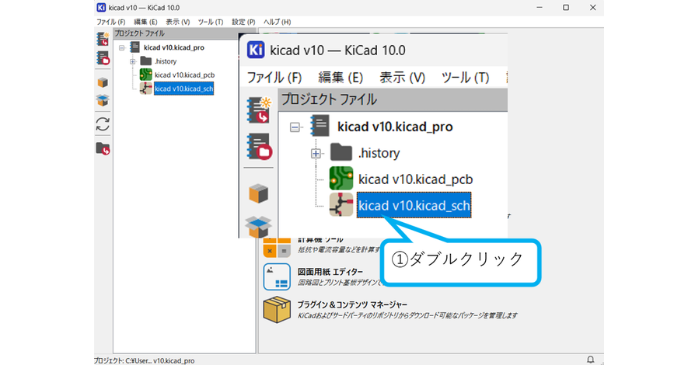Screen dimensions: 698x365
Task: Click PCB file icon in the enlarged inset
Action: [x=341, y=178]
